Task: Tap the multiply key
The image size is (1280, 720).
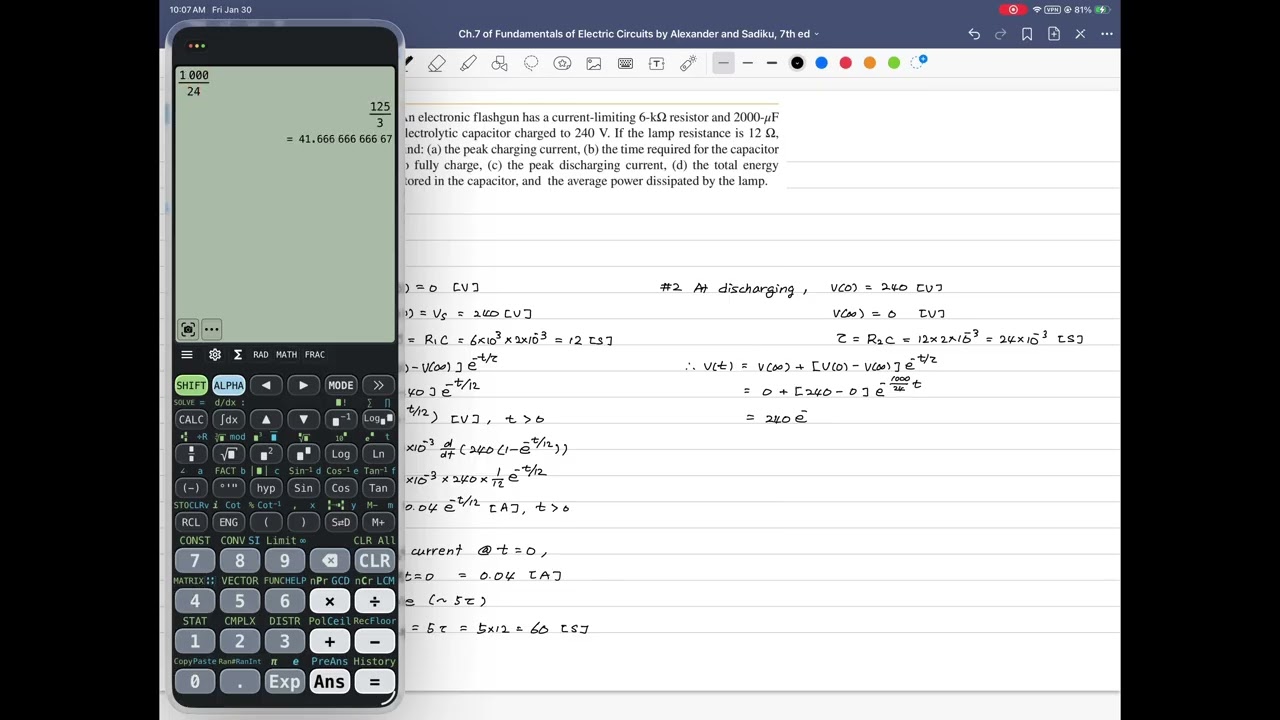Action: 330,601
